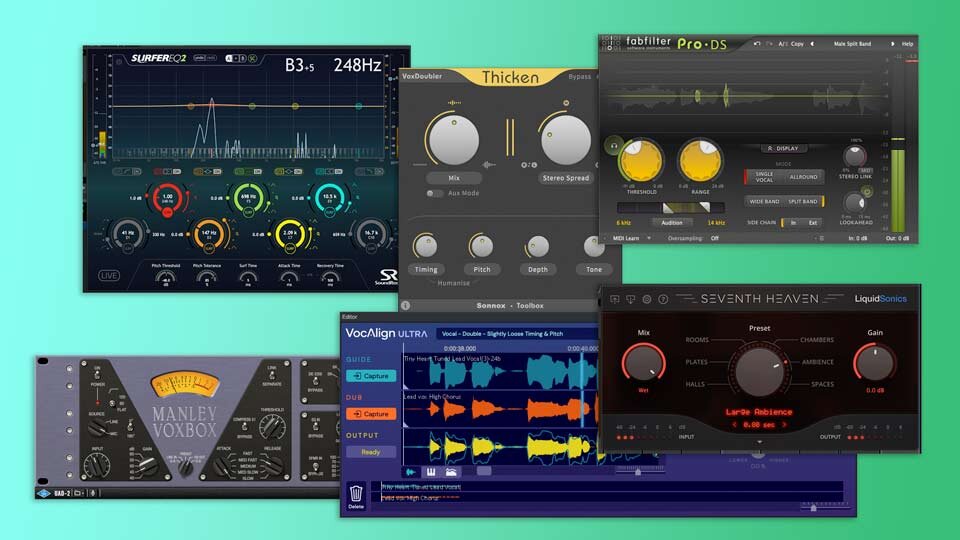960x540 pixels.
Task: Click the VocAlign waveform view icon
Action: point(410,471)
